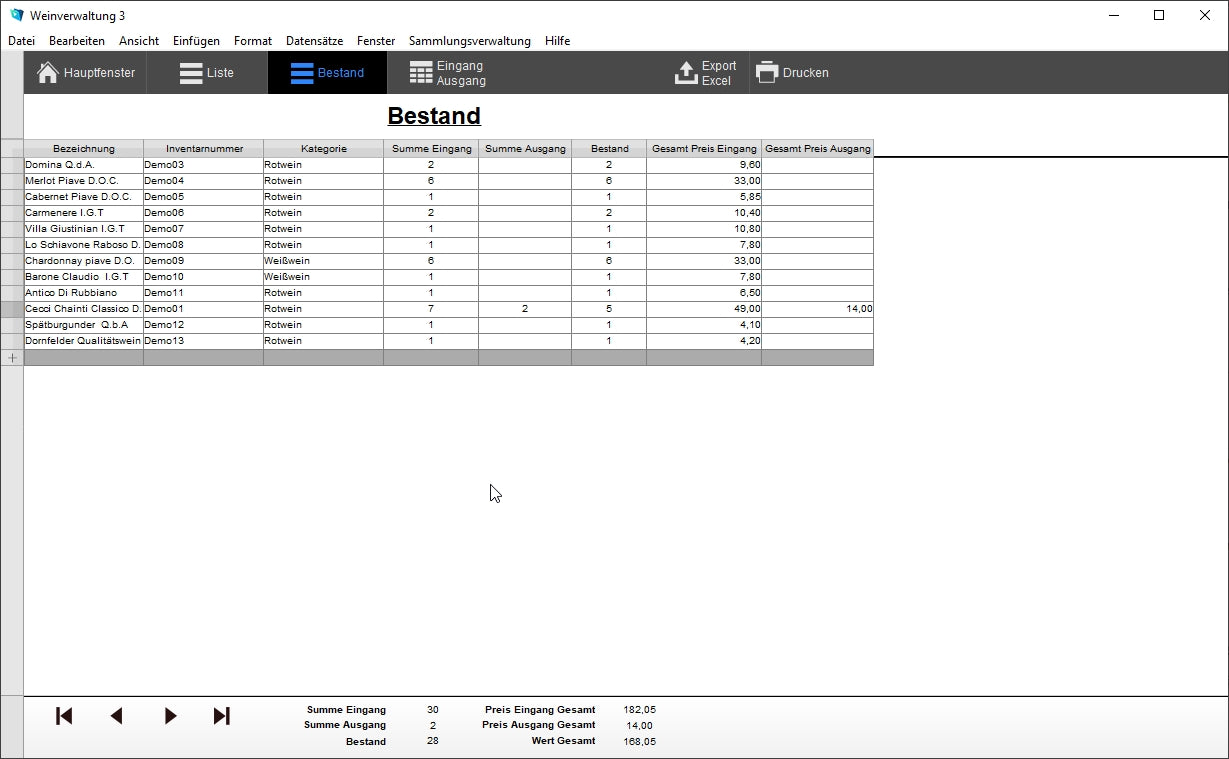Click the Weißwein category cell for Demo09
Viewport: 1229px width, 759px height.
322,261
